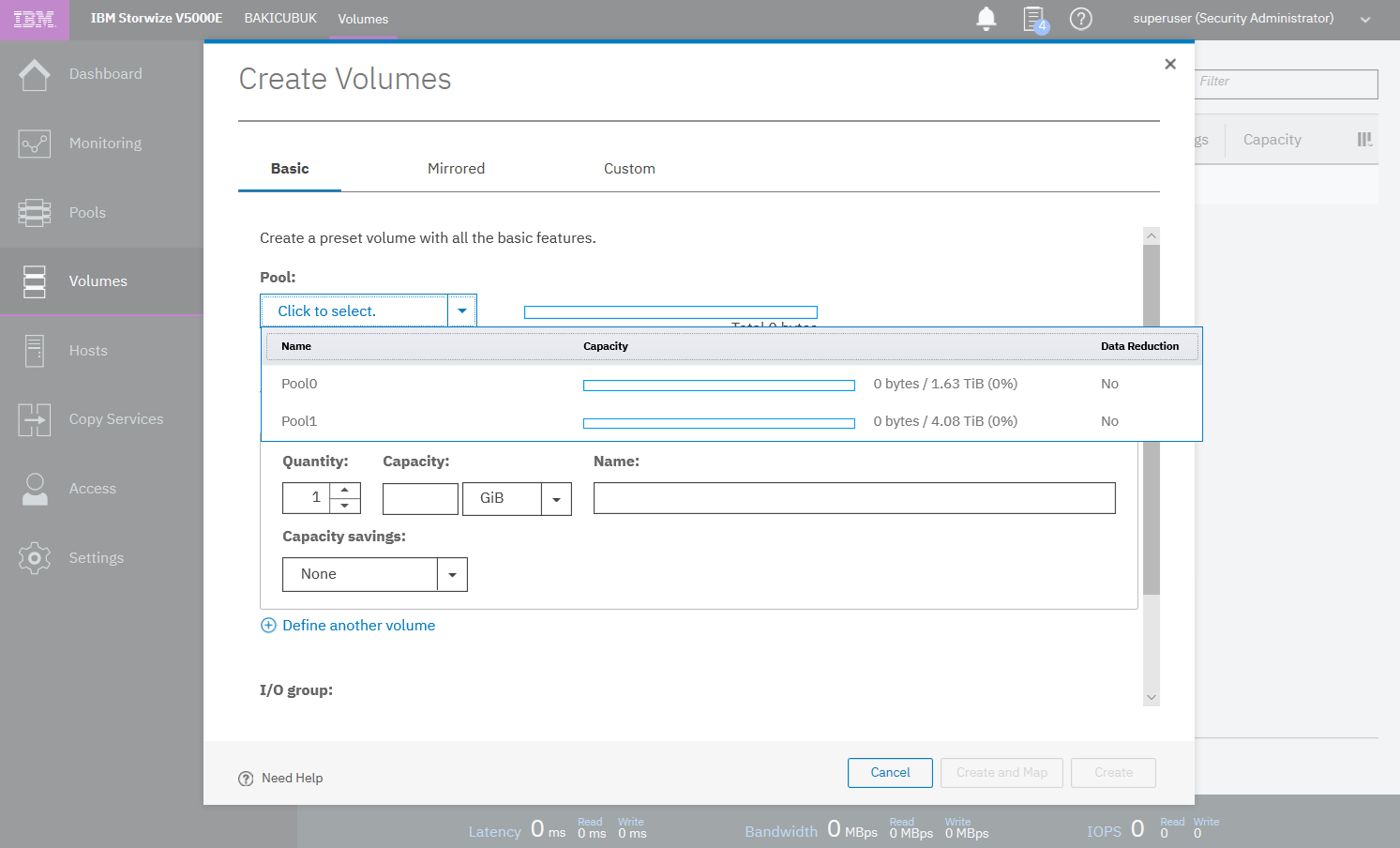Image resolution: width=1400 pixels, height=848 pixels.
Task: Click BAKICUBUK system name in top bar
Action: tap(280, 18)
